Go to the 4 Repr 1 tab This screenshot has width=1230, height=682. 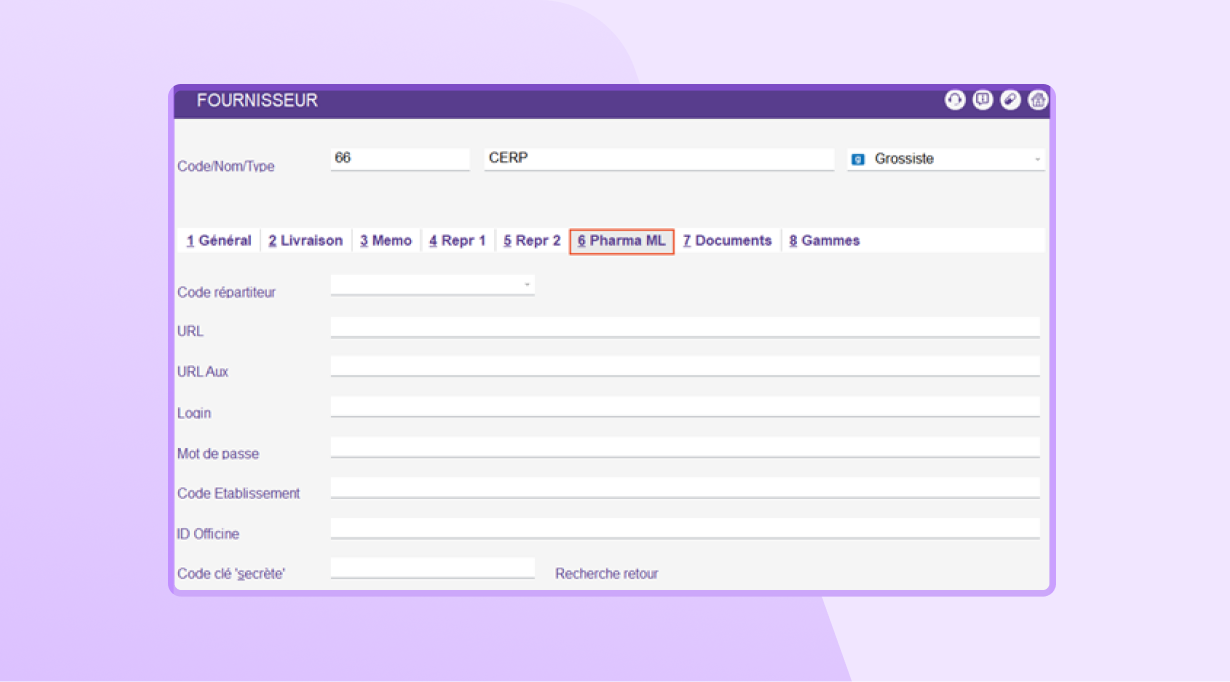pyautogui.click(x=458, y=241)
